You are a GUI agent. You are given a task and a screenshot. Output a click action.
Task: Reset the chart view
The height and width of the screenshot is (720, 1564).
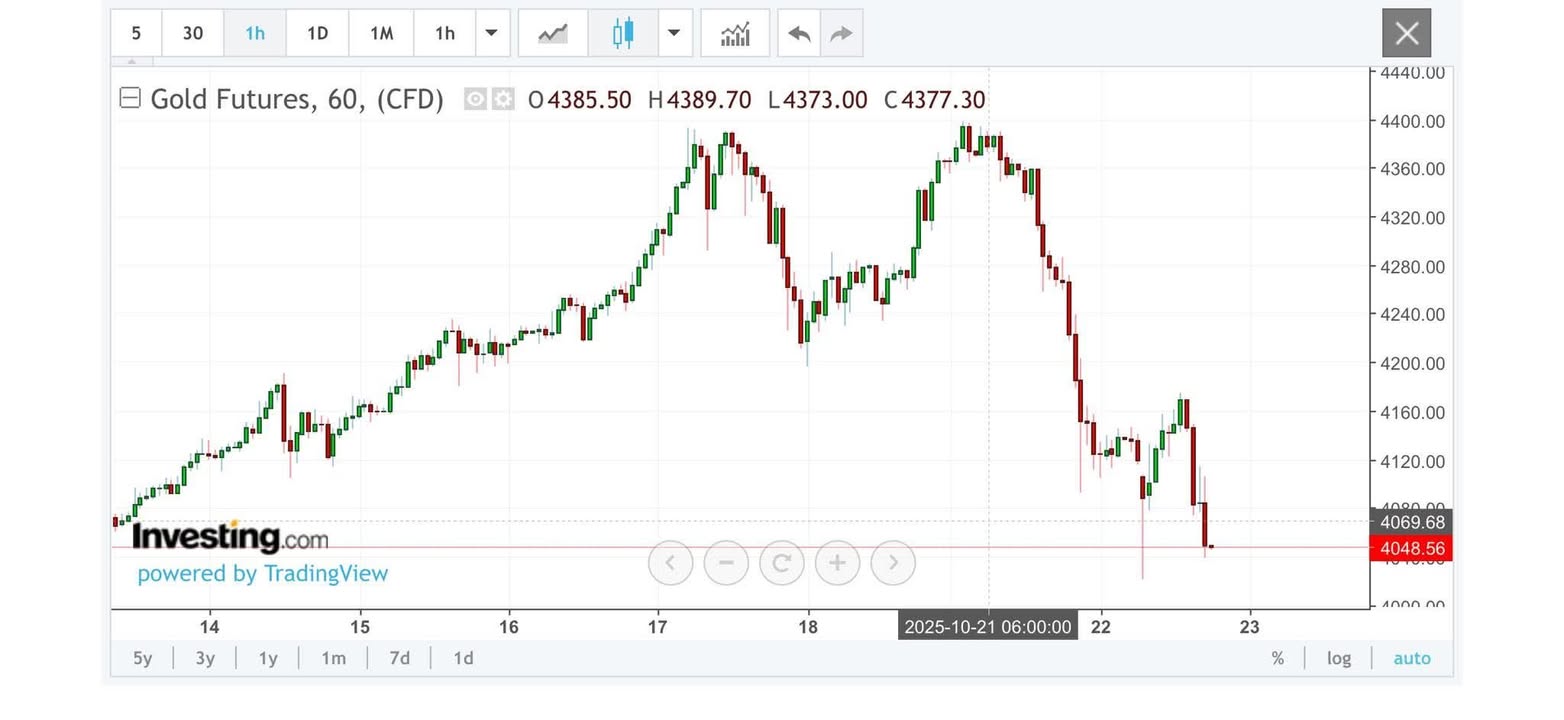pyautogui.click(x=782, y=563)
